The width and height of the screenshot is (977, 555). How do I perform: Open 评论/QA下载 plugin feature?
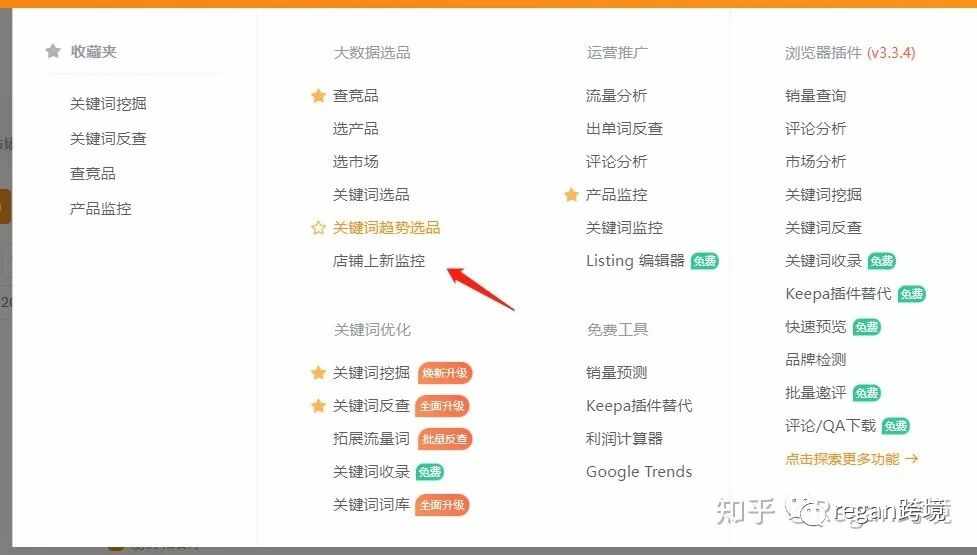tap(831, 425)
